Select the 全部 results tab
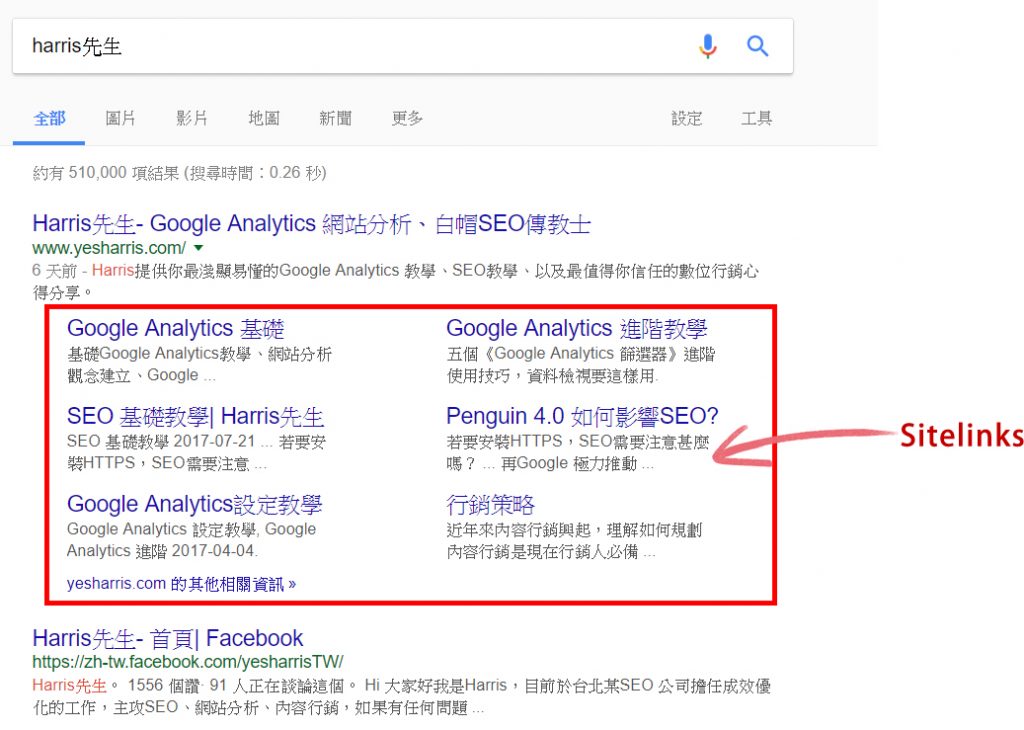The height and width of the screenshot is (730, 1024). (49, 119)
